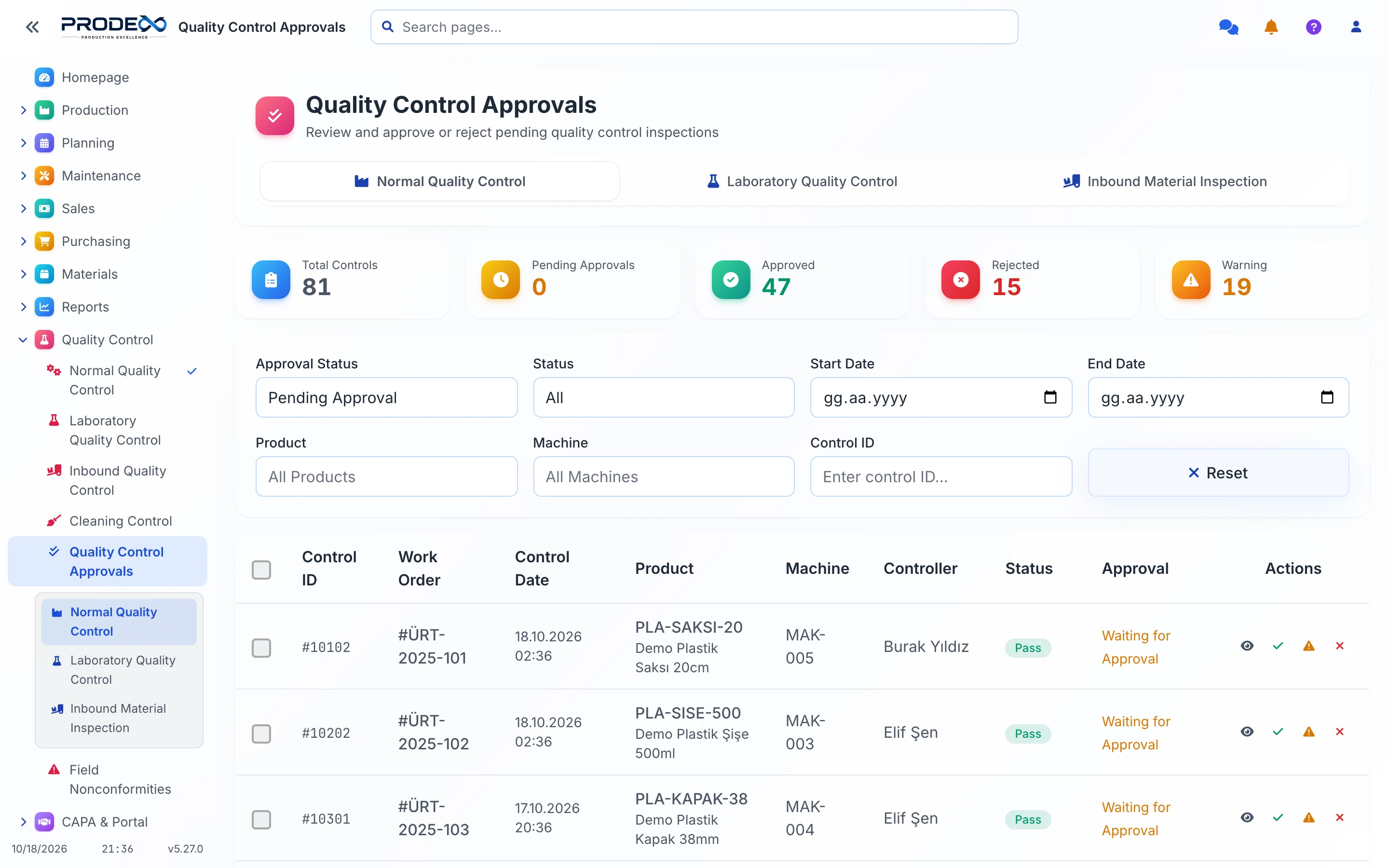Open the notifications bell
The image size is (1389, 868).
[1271, 27]
